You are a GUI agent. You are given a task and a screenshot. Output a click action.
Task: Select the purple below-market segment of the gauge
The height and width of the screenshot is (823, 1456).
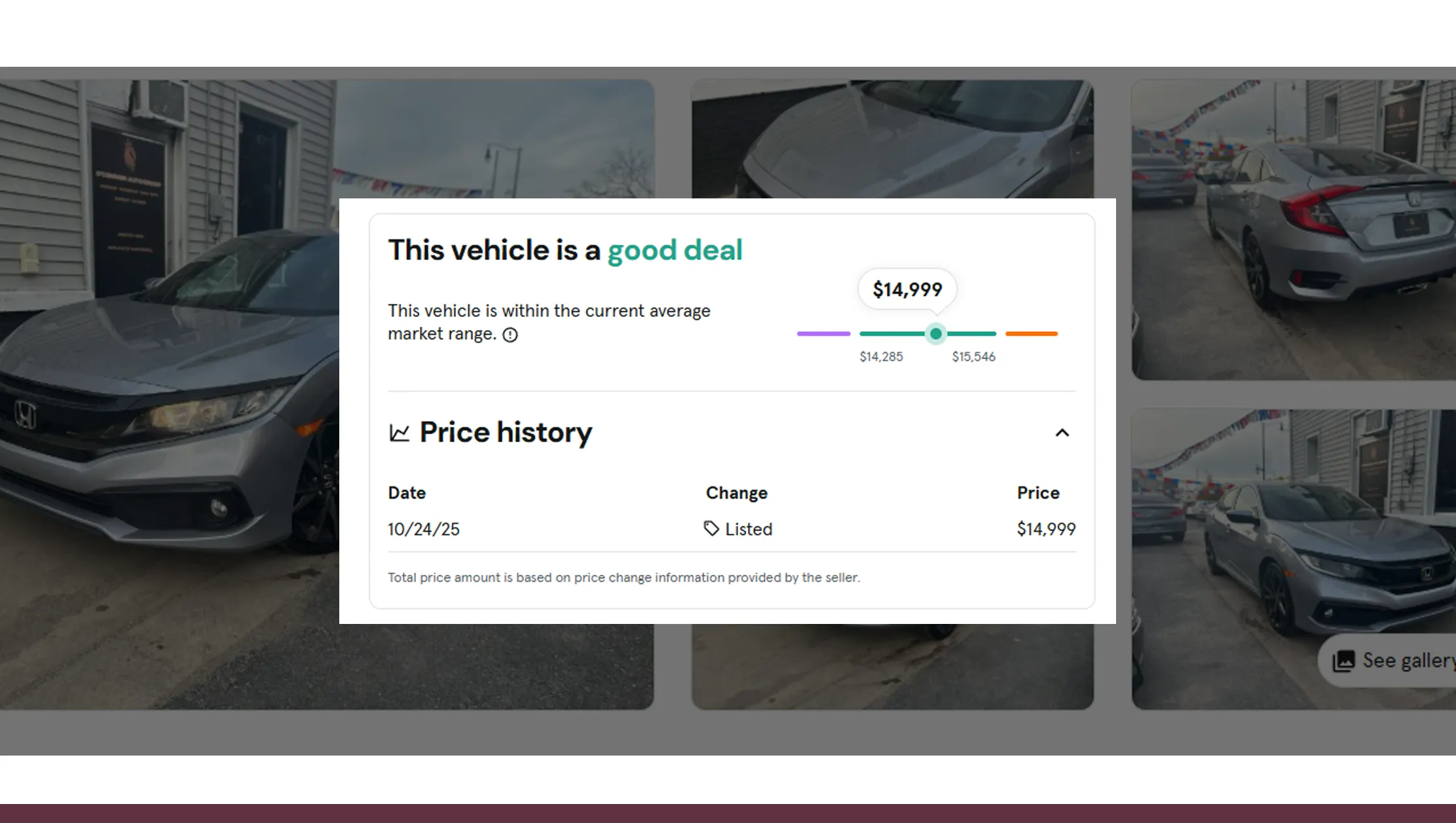(x=823, y=334)
